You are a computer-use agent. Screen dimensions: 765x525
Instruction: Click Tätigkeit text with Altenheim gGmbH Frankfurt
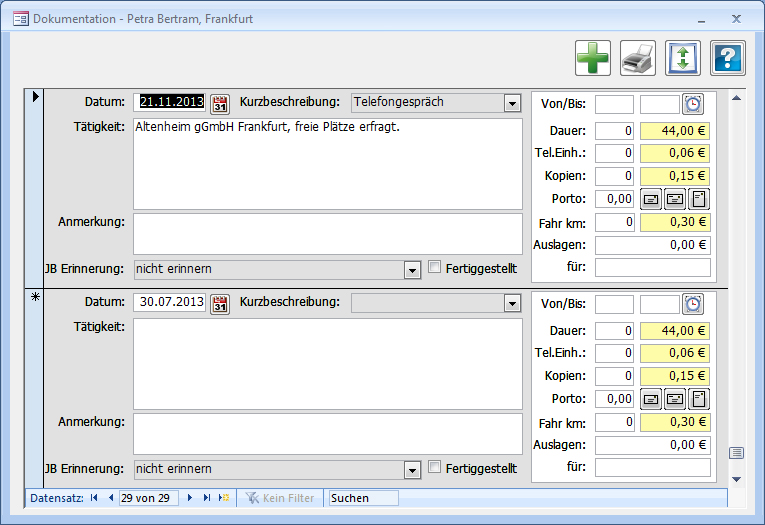pyautogui.click(x=267, y=127)
